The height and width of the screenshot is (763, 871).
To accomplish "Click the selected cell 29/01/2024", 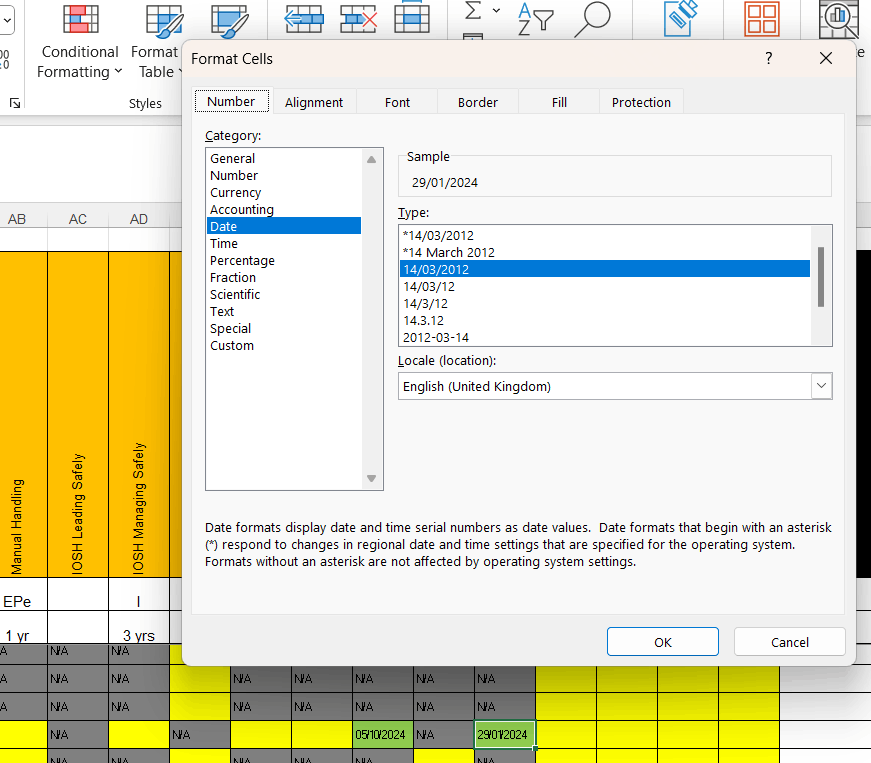I will point(505,735).
